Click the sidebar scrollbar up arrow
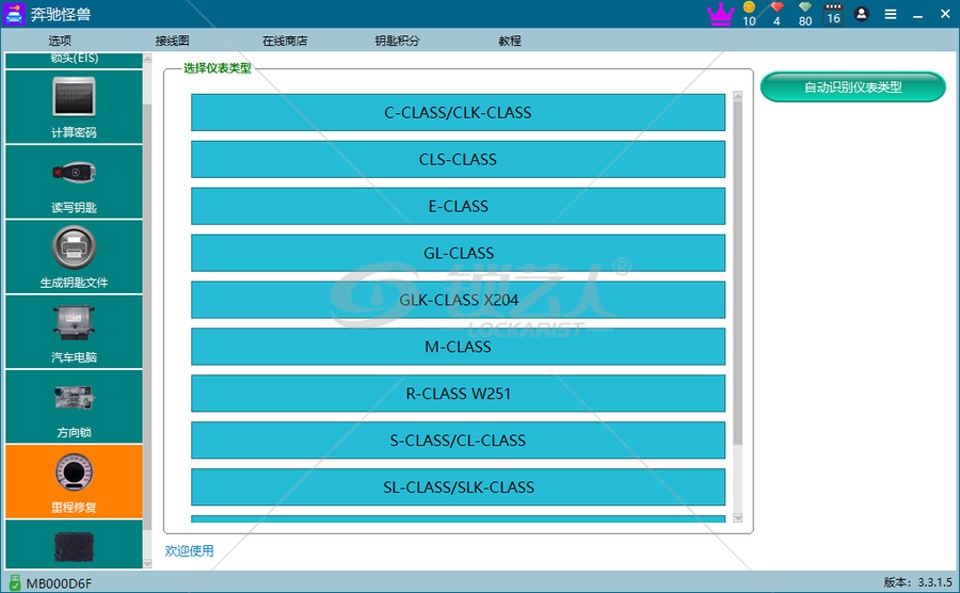 point(147,58)
